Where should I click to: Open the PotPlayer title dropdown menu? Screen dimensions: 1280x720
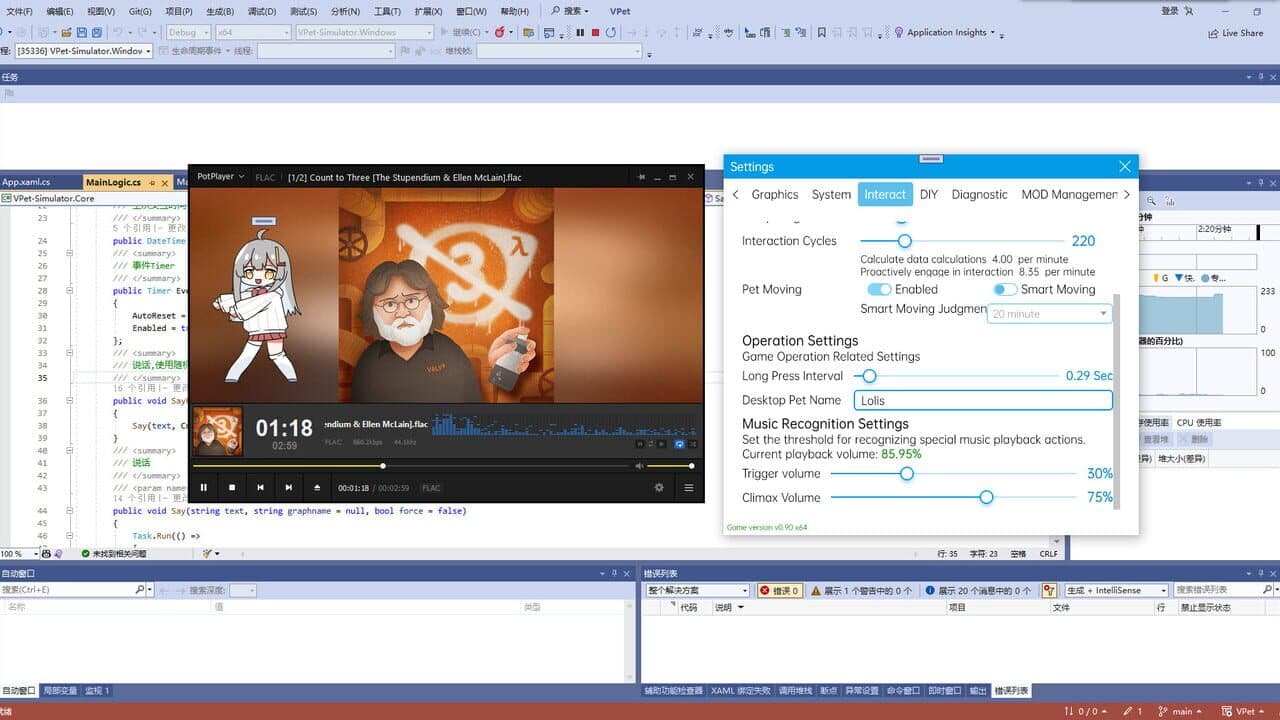pyautogui.click(x=221, y=177)
